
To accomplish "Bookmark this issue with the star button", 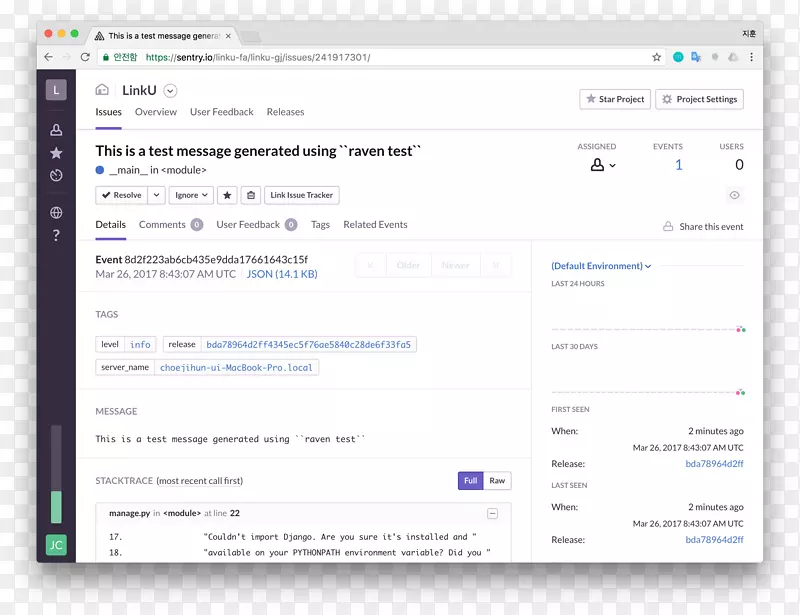I will 227,195.
